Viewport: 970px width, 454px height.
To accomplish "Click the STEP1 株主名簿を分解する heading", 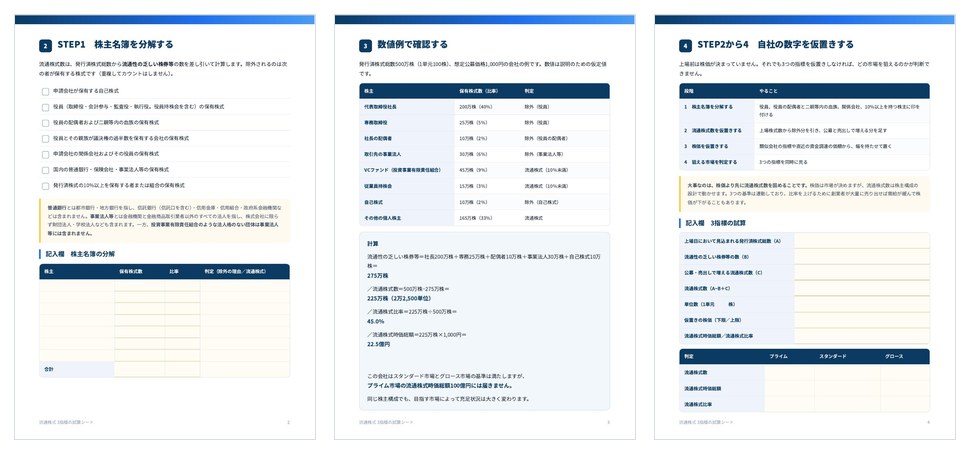I will click(115, 45).
